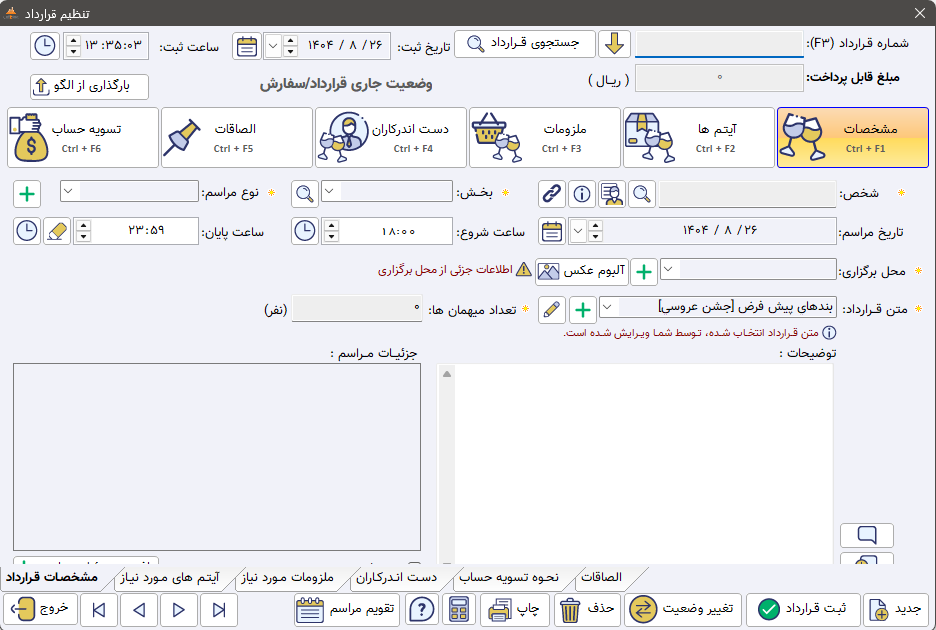Search بخش using the magnifier icon
This screenshot has height=630, width=936.
(x=305, y=192)
